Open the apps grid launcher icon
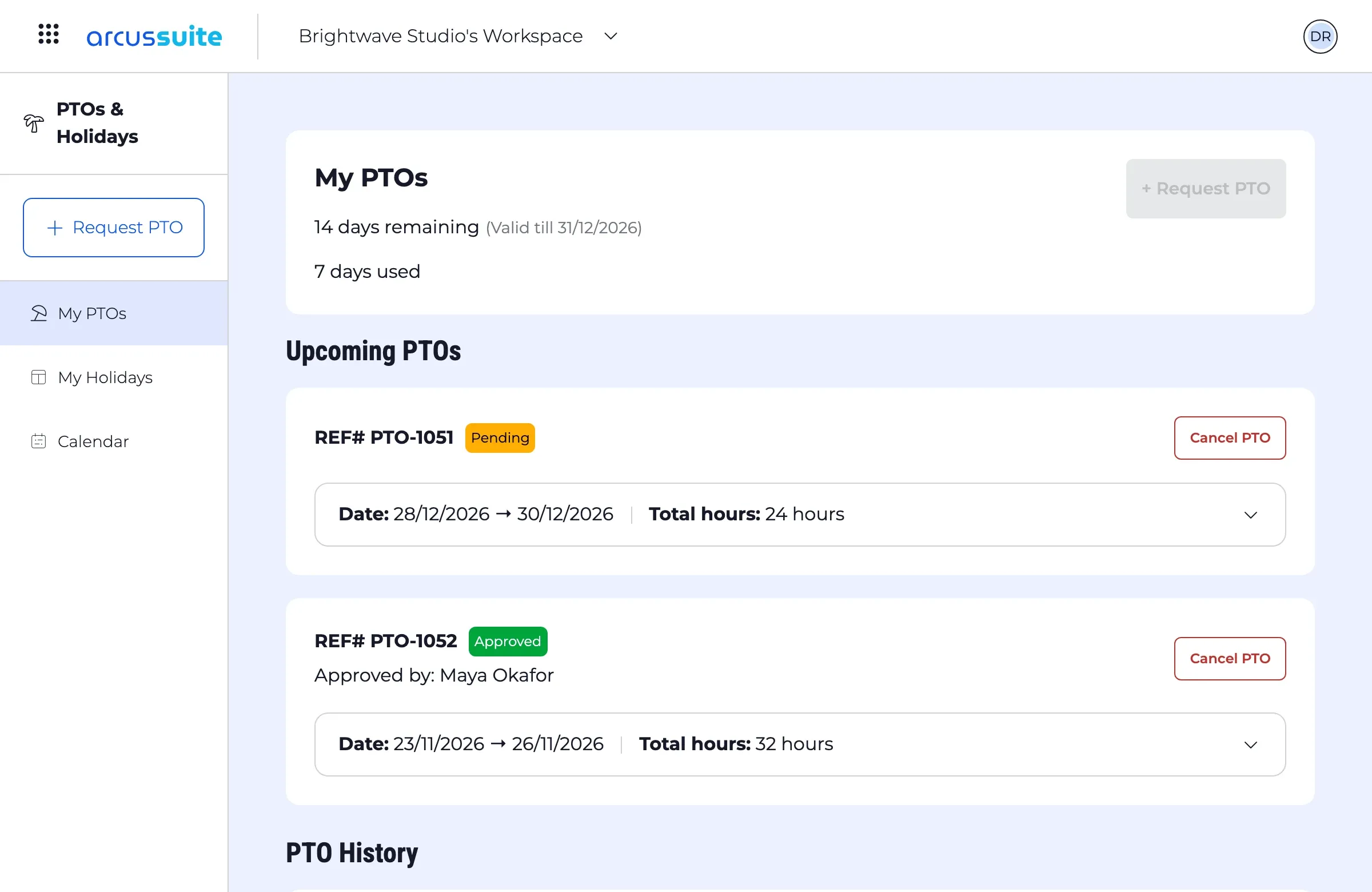This screenshot has height=892, width=1372. coord(49,34)
